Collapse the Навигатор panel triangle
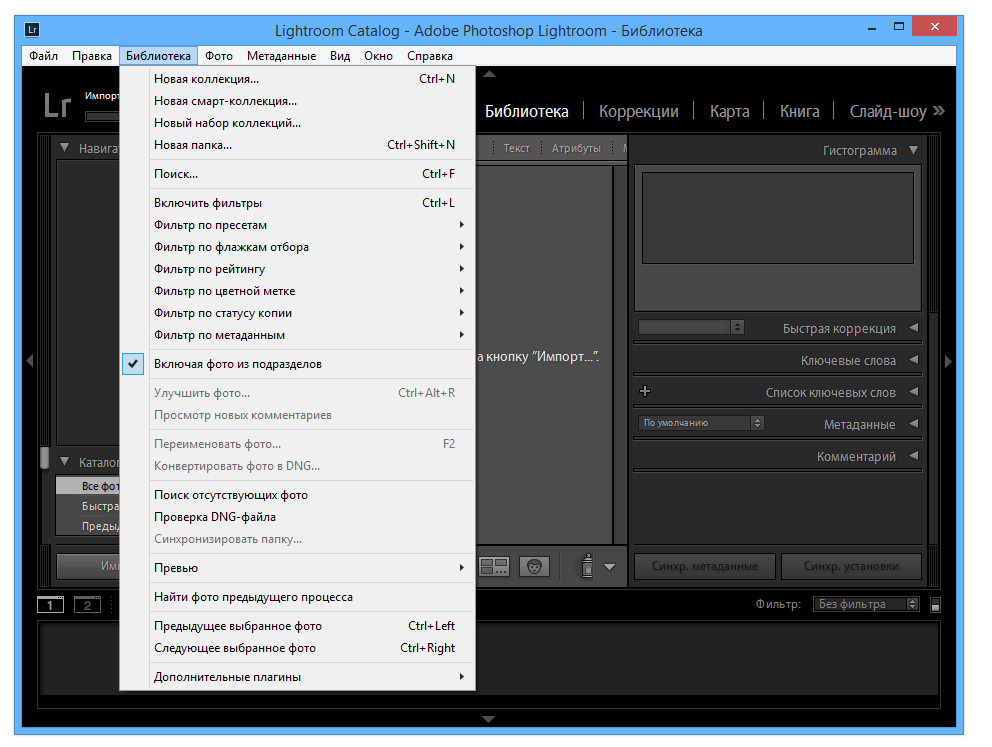 click(x=65, y=147)
